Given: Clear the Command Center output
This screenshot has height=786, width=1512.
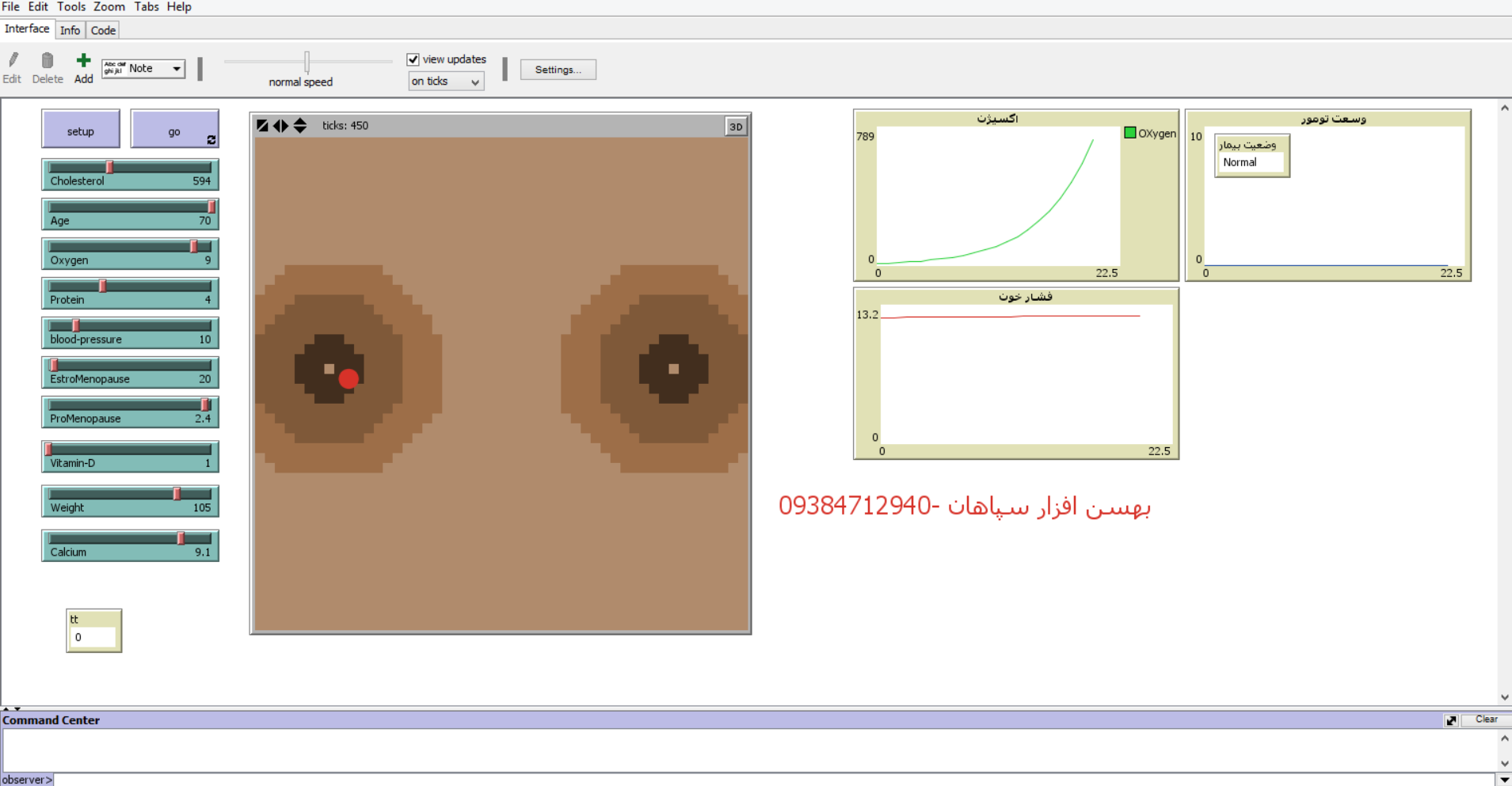Looking at the screenshot, I should click(1486, 720).
